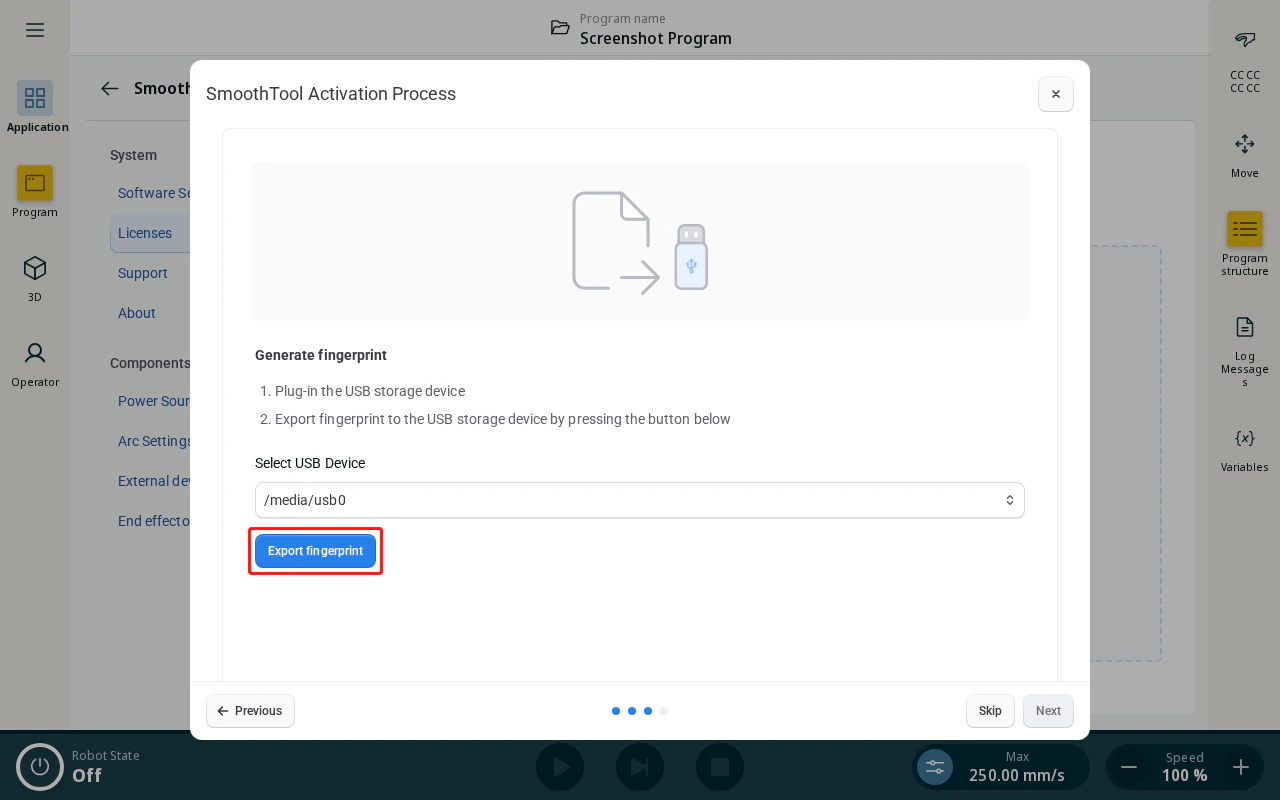Click the Next button
This screenshot has width=1280, height=800.
(x=1048, y=711)
